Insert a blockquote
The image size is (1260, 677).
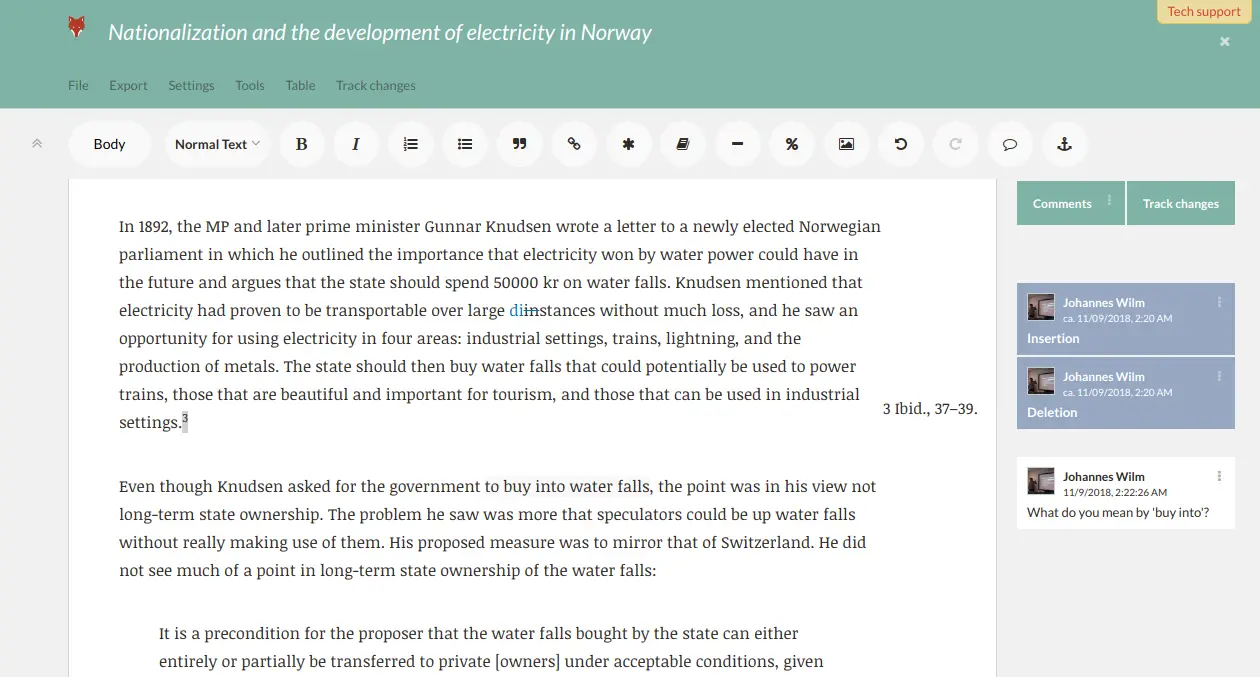[519, 144]
